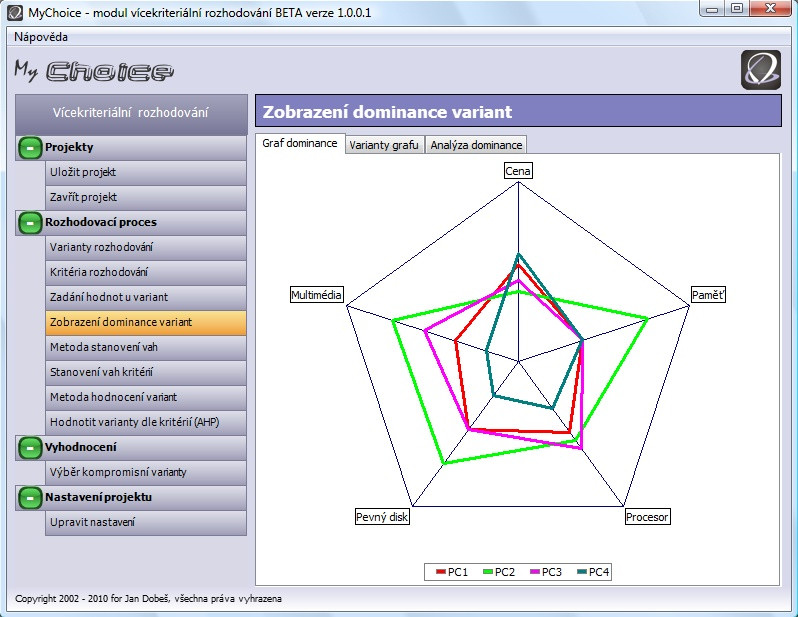Collapse the Vyhodnocení section

click(30, 447)
